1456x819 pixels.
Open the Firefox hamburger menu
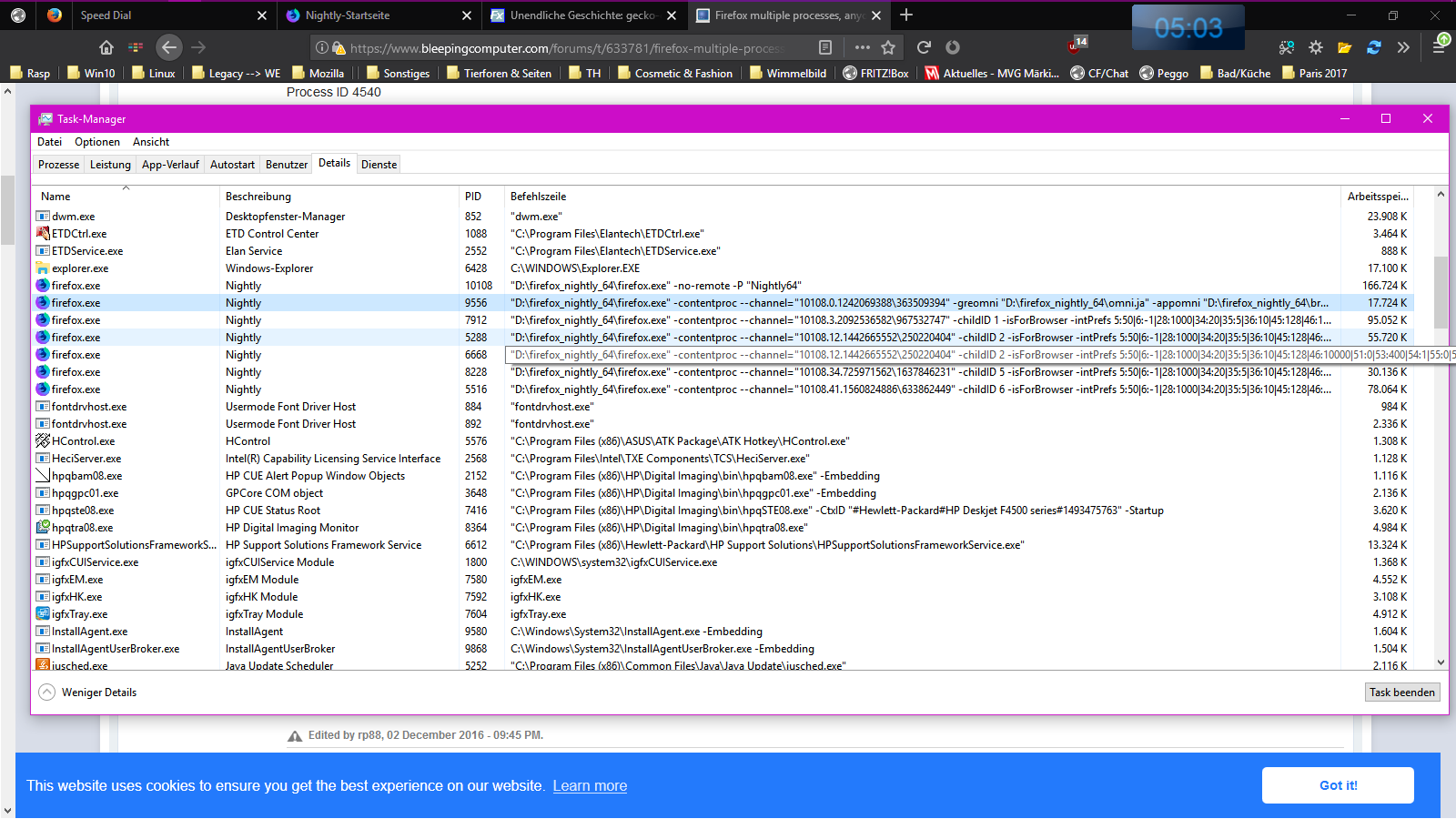point(1439,46)
